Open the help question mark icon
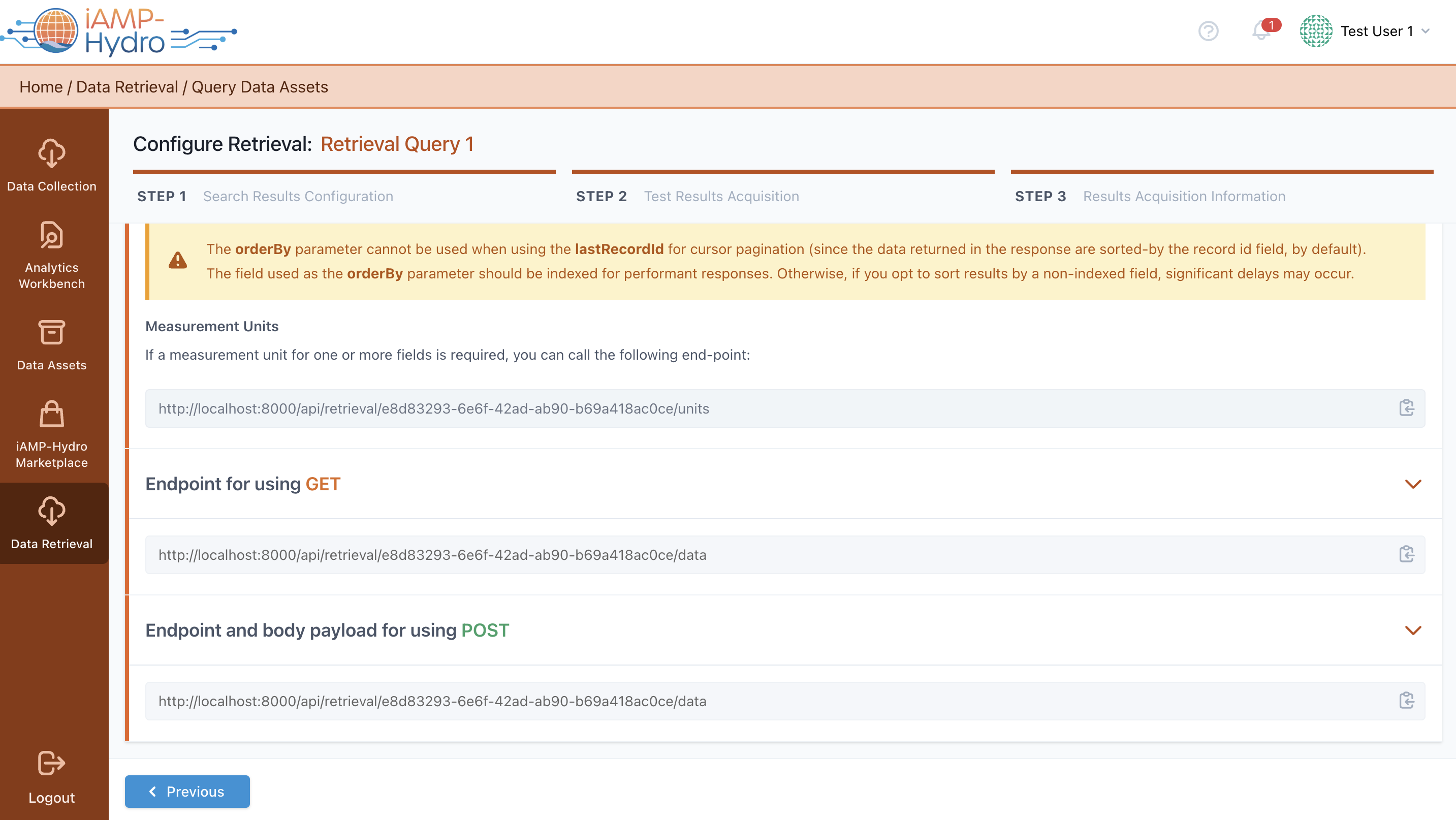This screenshot has width=1456, height=820. (x=1208, y=31)
